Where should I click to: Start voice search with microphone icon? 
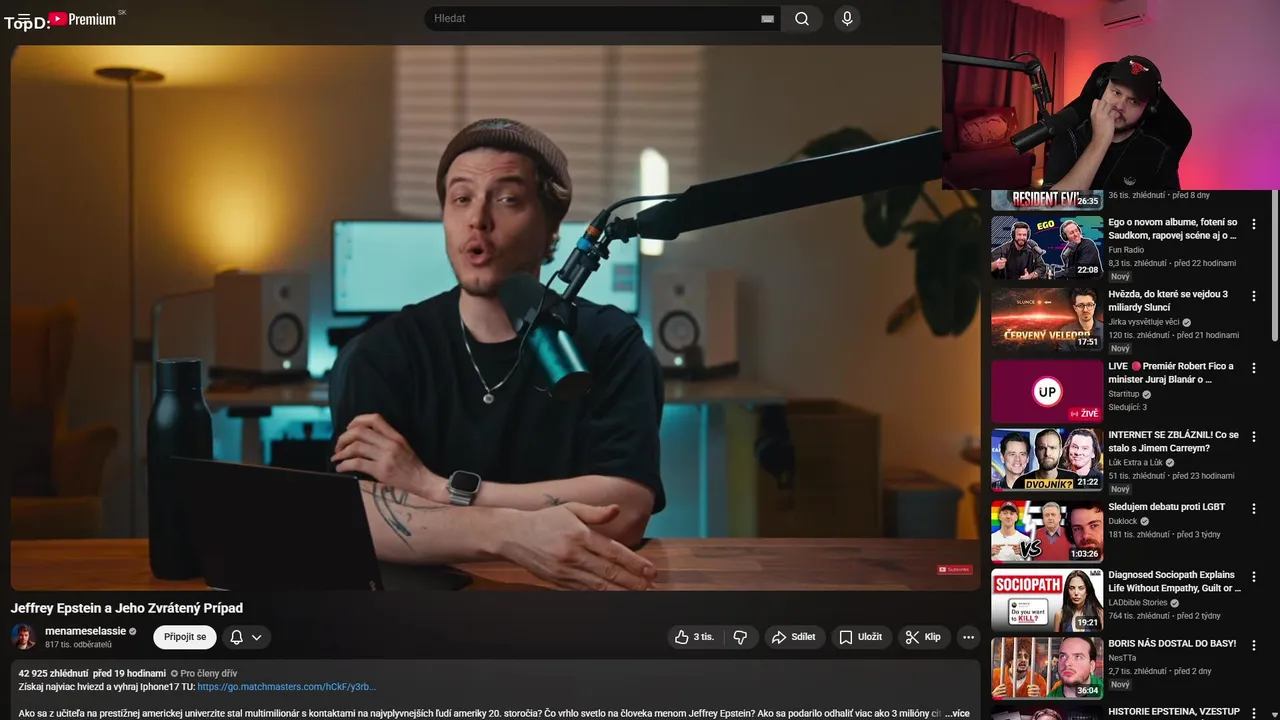point(847,19)
